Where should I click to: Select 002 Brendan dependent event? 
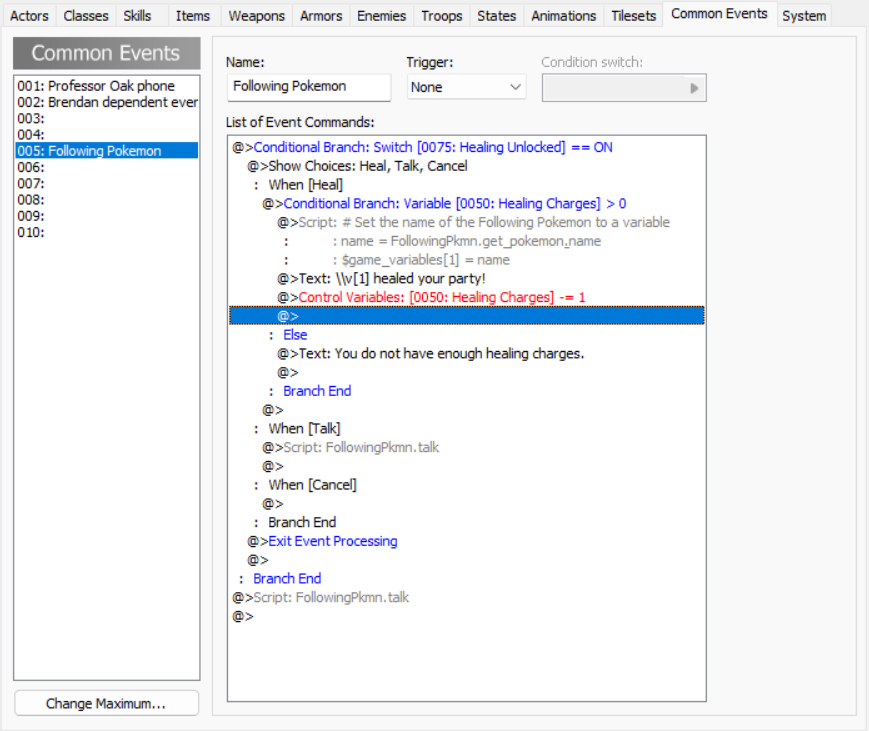[x=107, y=102]
